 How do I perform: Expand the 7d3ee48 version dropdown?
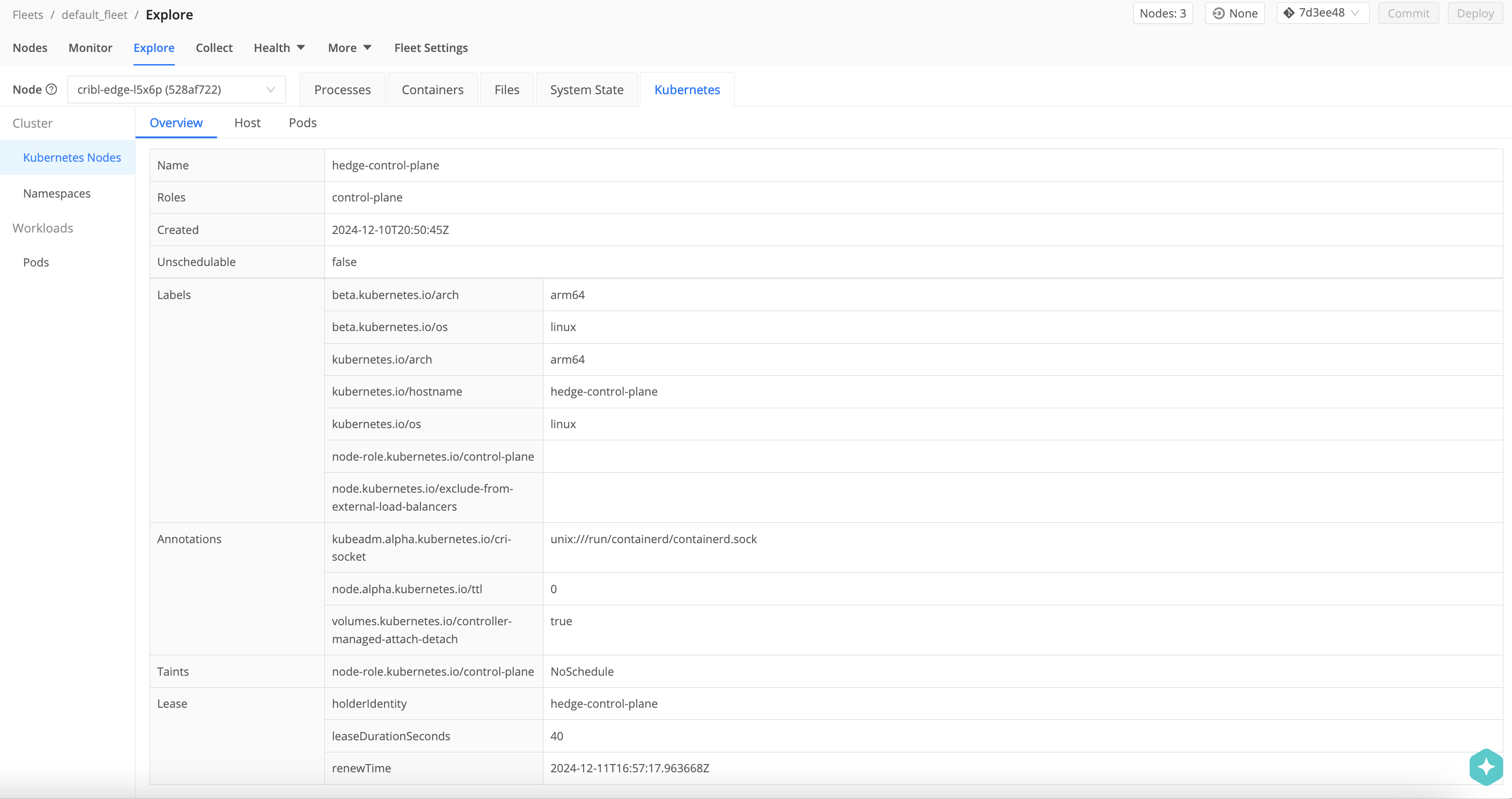[x=1355, y=12]
